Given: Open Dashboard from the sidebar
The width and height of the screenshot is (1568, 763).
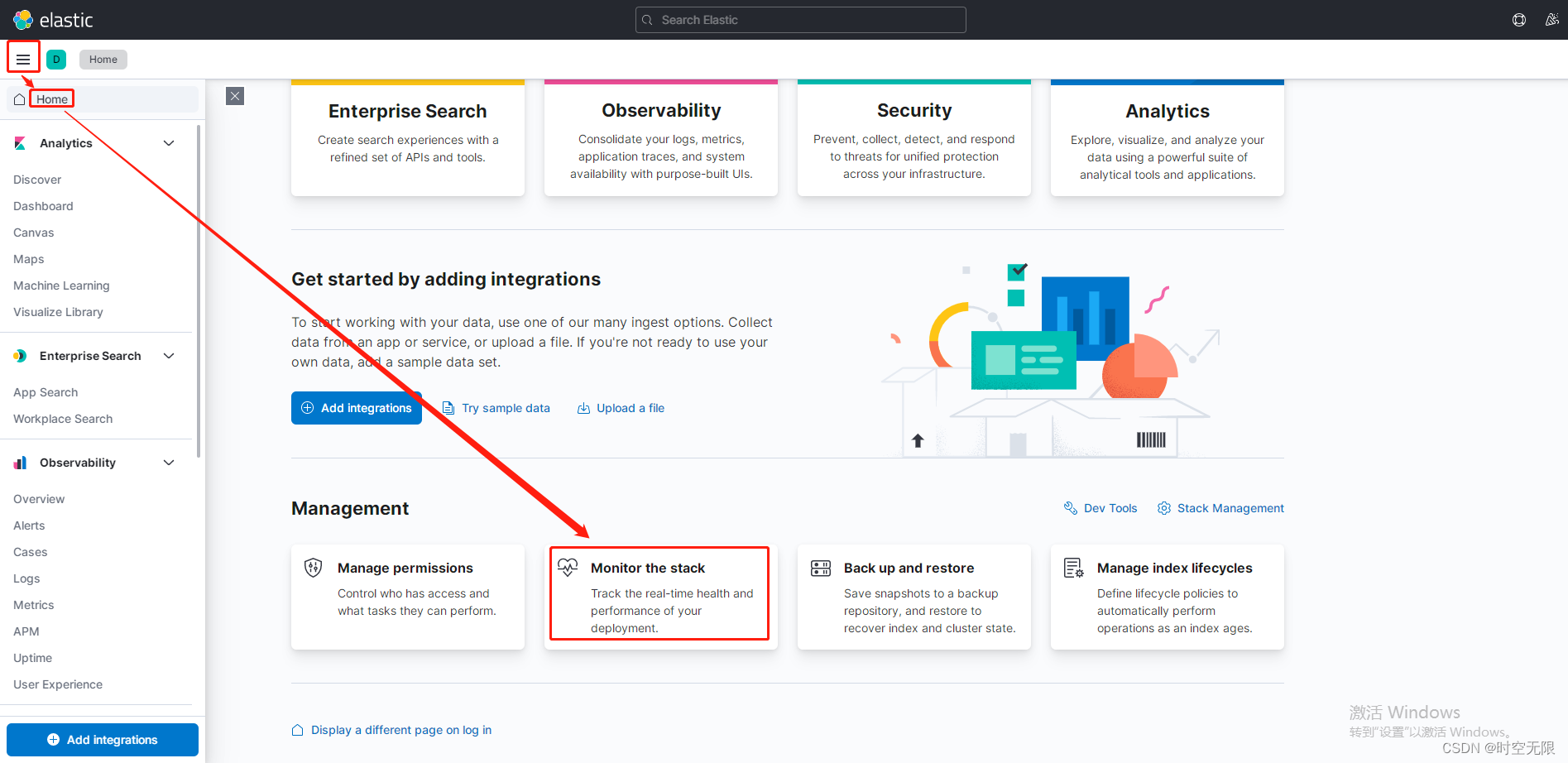Looking at the screenshot, I should click(43, 206).
